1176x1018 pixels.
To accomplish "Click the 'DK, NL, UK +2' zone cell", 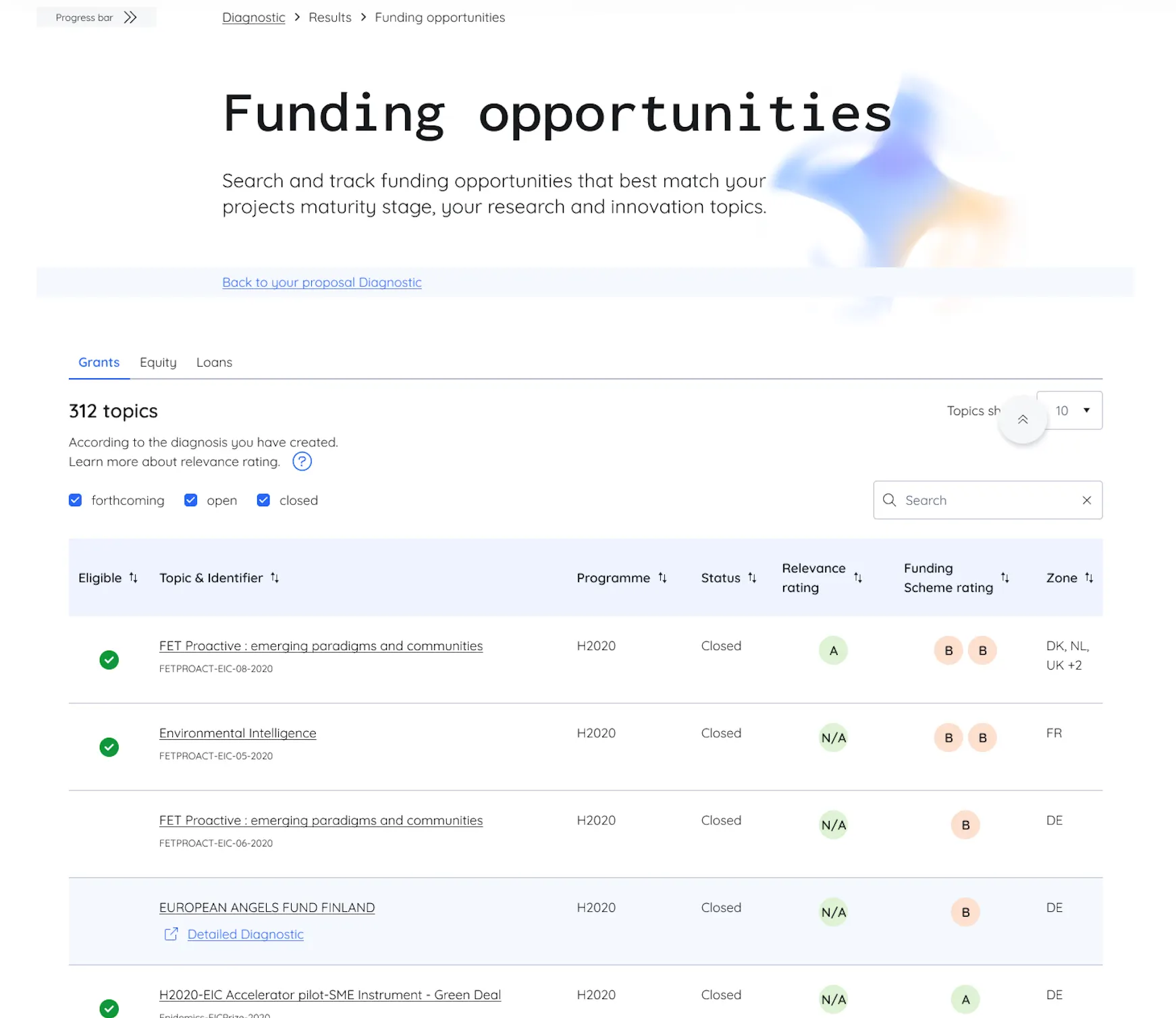I will coord(1068,655).
